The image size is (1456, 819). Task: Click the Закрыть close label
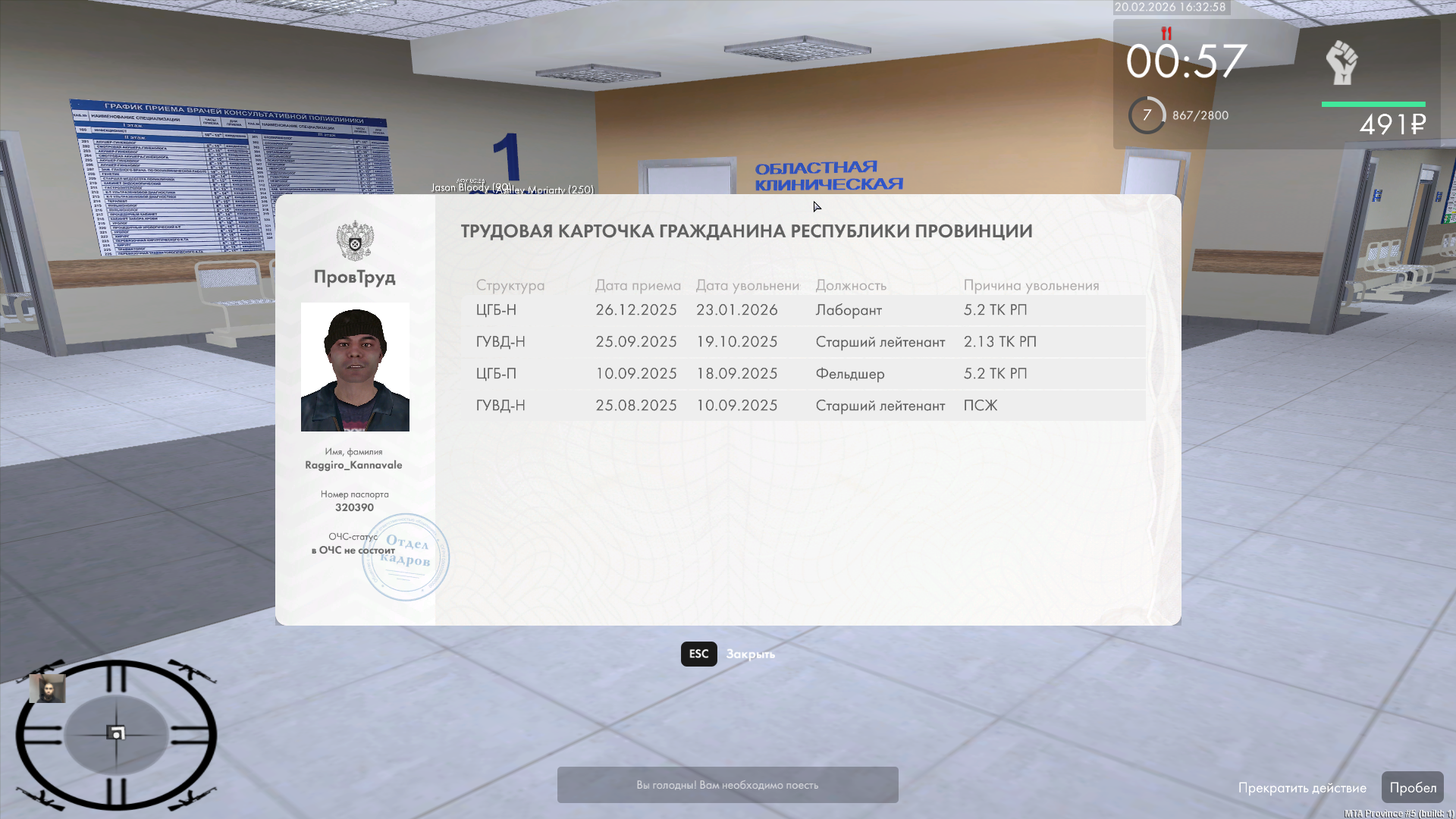click(x=750, y=654)
